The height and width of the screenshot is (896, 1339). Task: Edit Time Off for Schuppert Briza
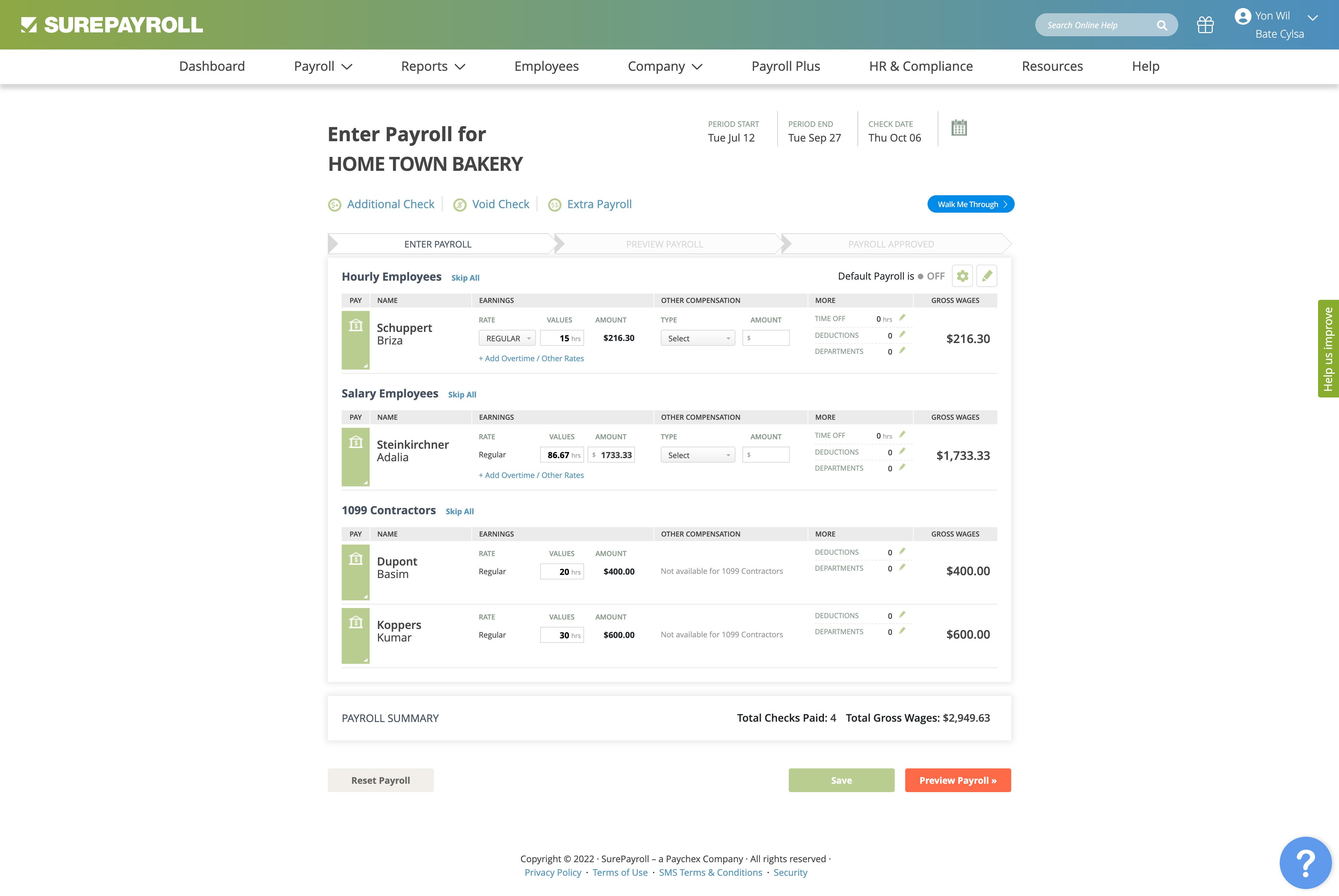coord(902,318)
